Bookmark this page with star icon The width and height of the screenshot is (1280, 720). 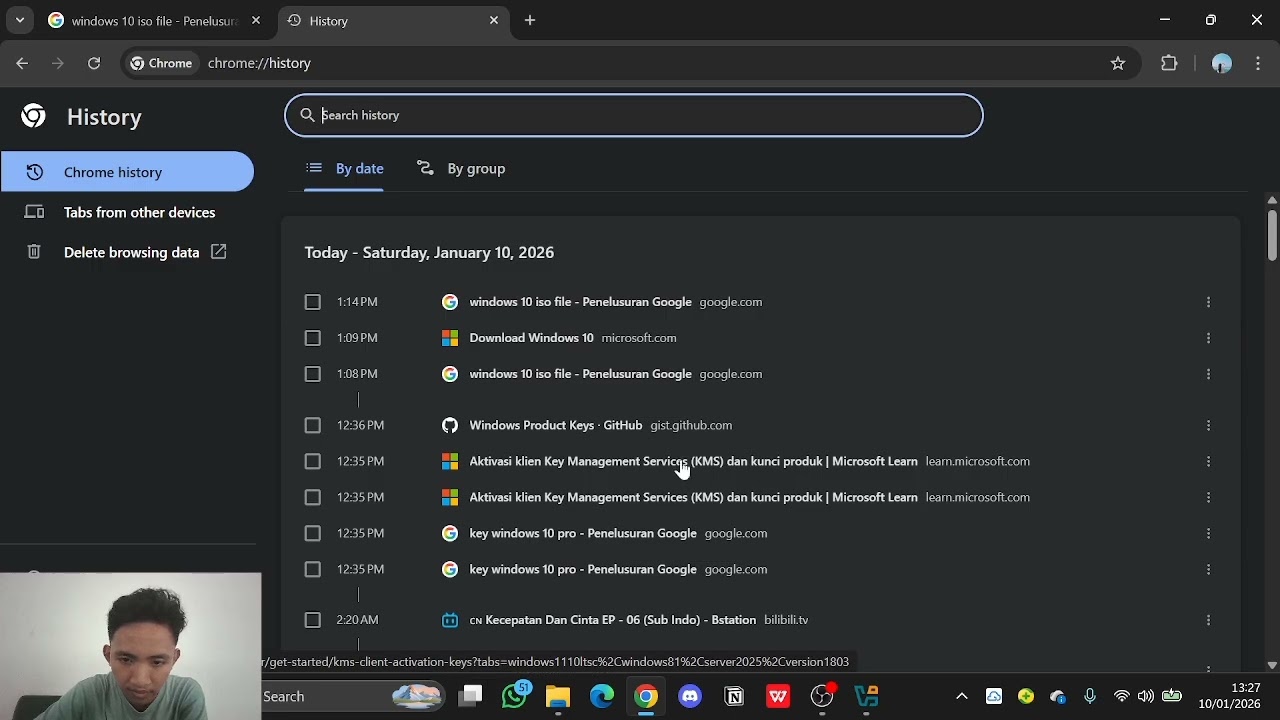1118,63
